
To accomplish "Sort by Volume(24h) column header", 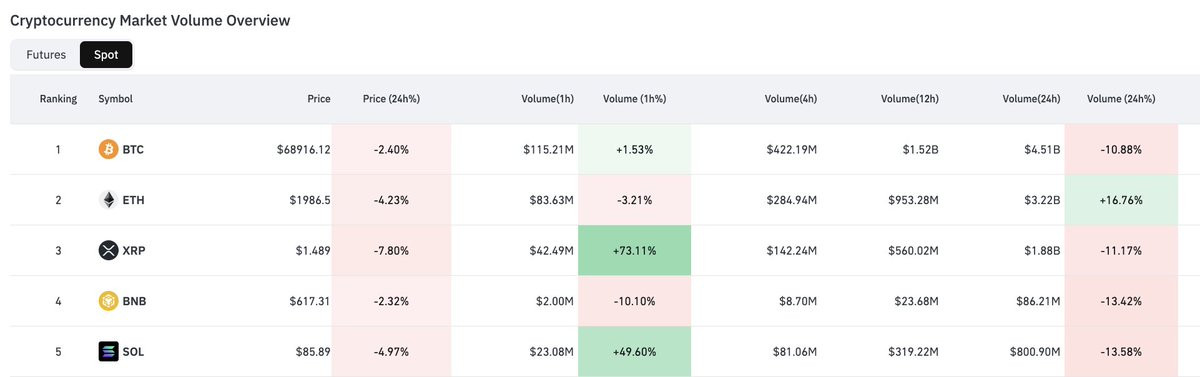I will click(1031, 99).
